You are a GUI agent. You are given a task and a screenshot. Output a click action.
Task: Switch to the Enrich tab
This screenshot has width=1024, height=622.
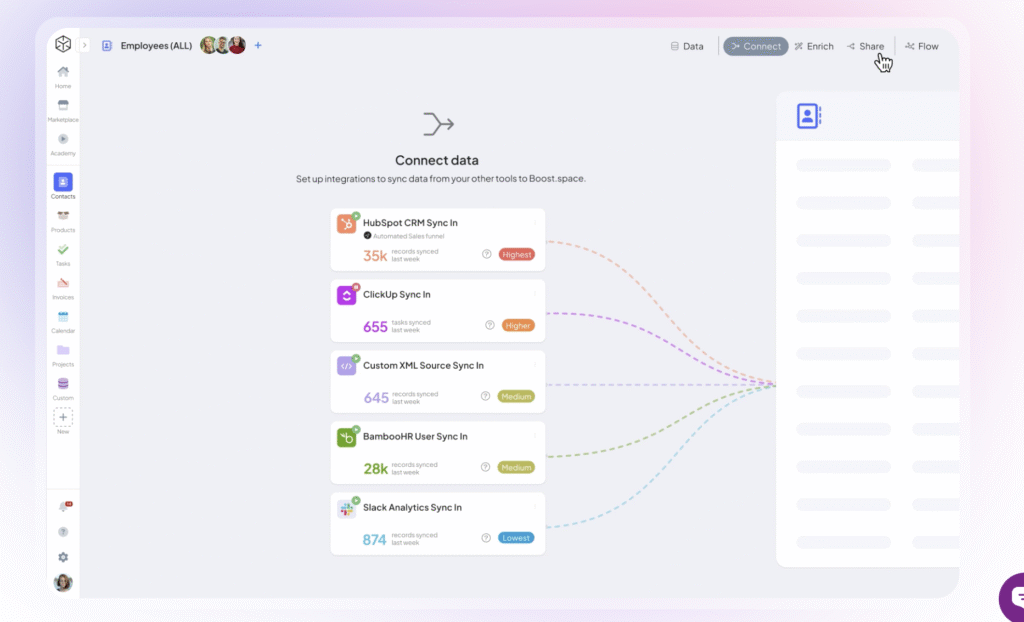(813, 46)
